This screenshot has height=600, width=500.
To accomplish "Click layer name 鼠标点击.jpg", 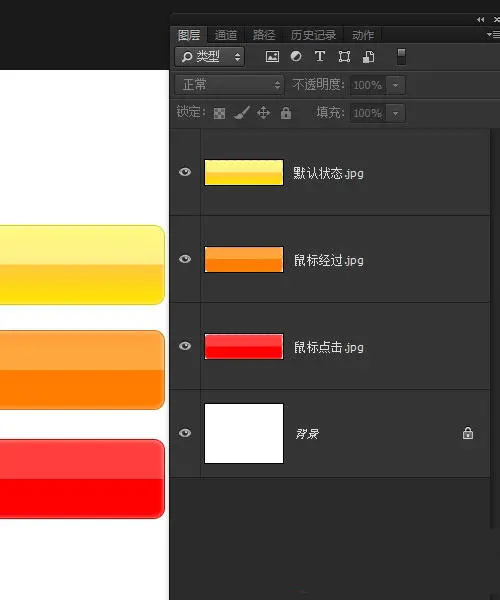I will [x=328, y=347].
